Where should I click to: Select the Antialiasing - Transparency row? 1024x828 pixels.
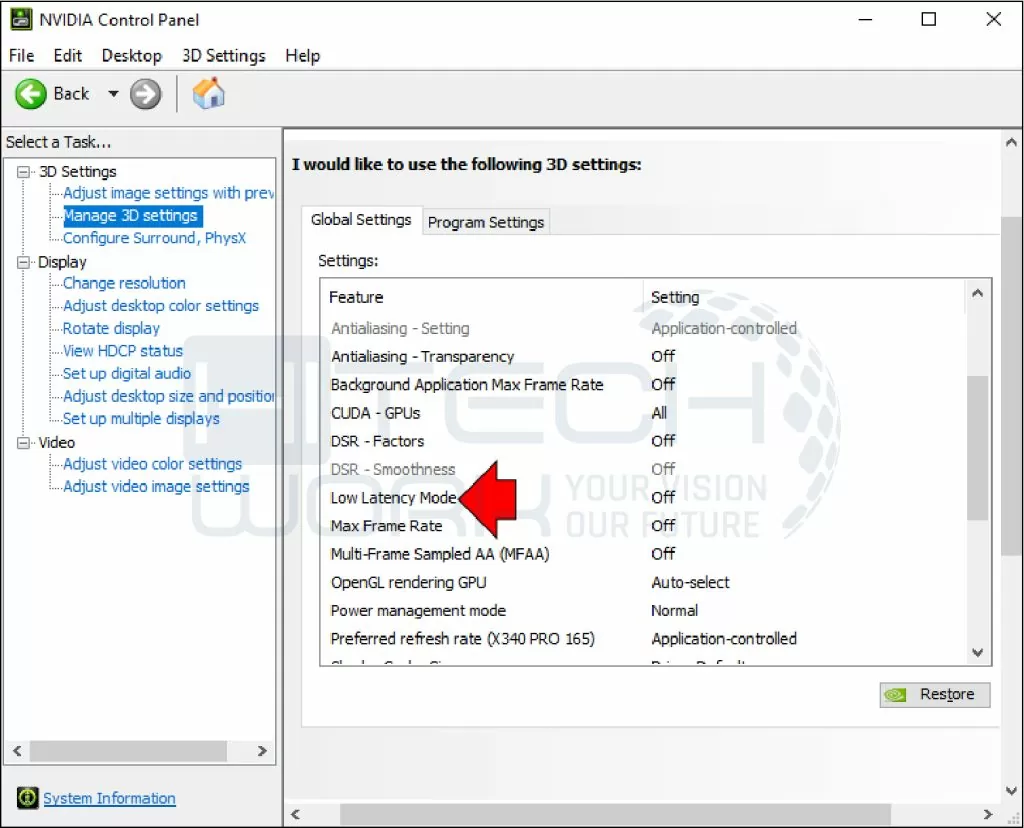(643, 357)
